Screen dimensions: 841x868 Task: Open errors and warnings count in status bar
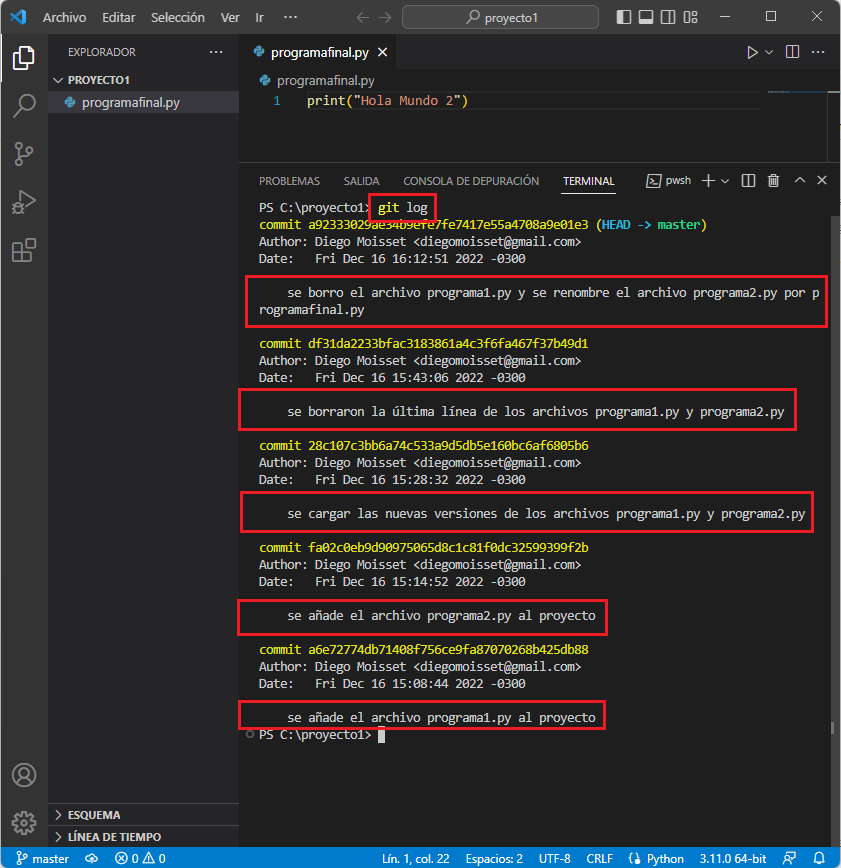[x=140, y=858]
